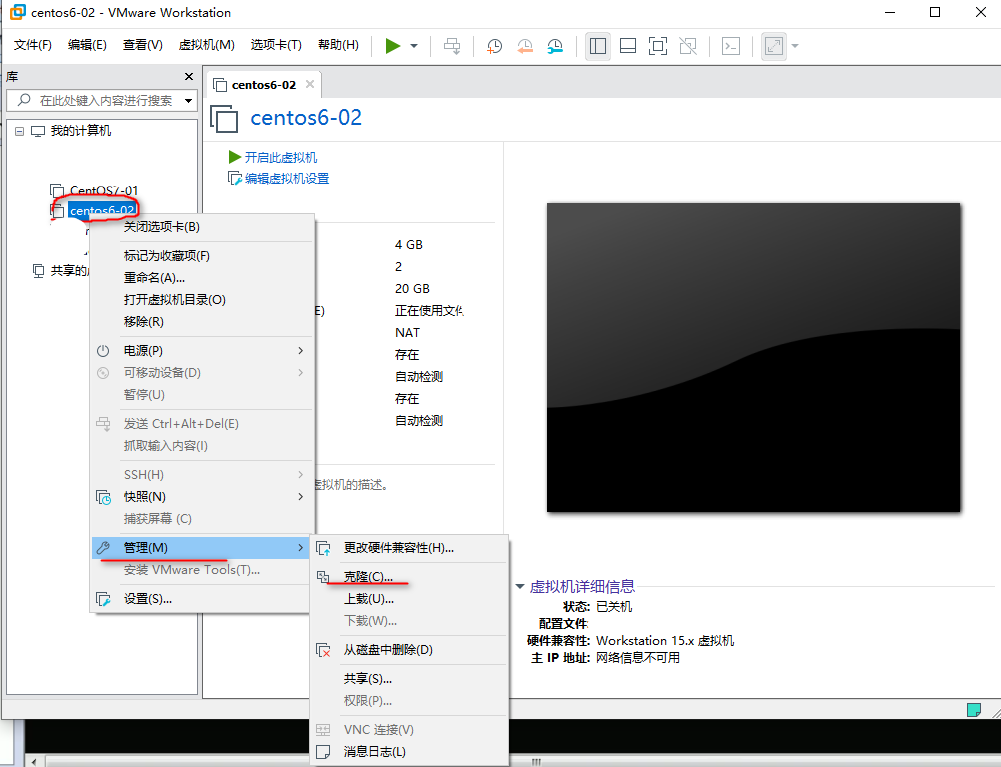Click the scroll left arrow of horizontal scrollbar
This screenshot has height=767, width=1001.
click(x=34, y=761)
